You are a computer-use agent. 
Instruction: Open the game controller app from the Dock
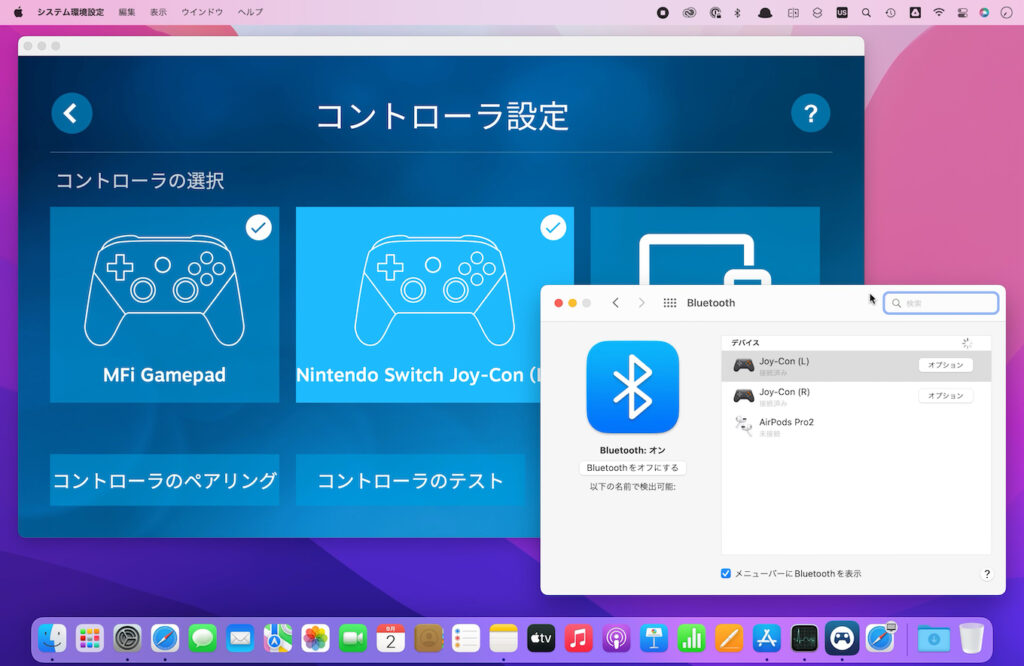841,637
